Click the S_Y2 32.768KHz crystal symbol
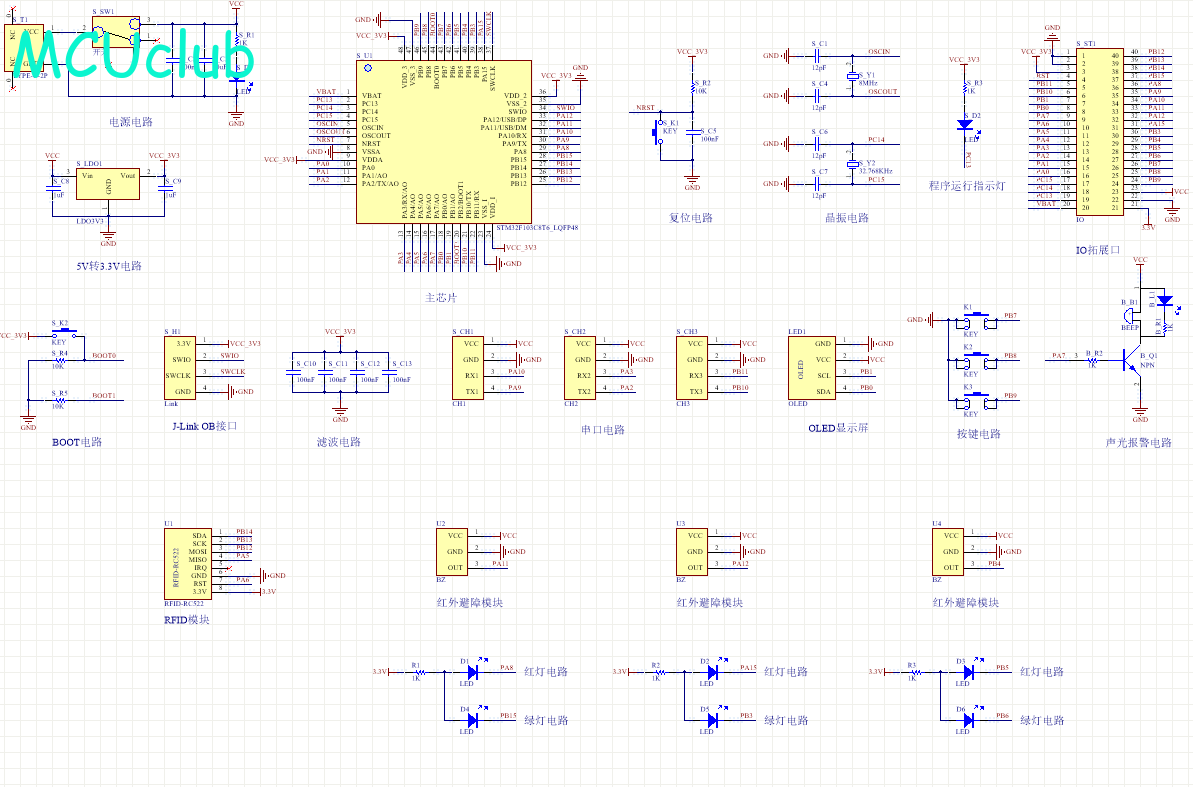The width and height of the screenshot is (1193, 787). click(852, 164)
